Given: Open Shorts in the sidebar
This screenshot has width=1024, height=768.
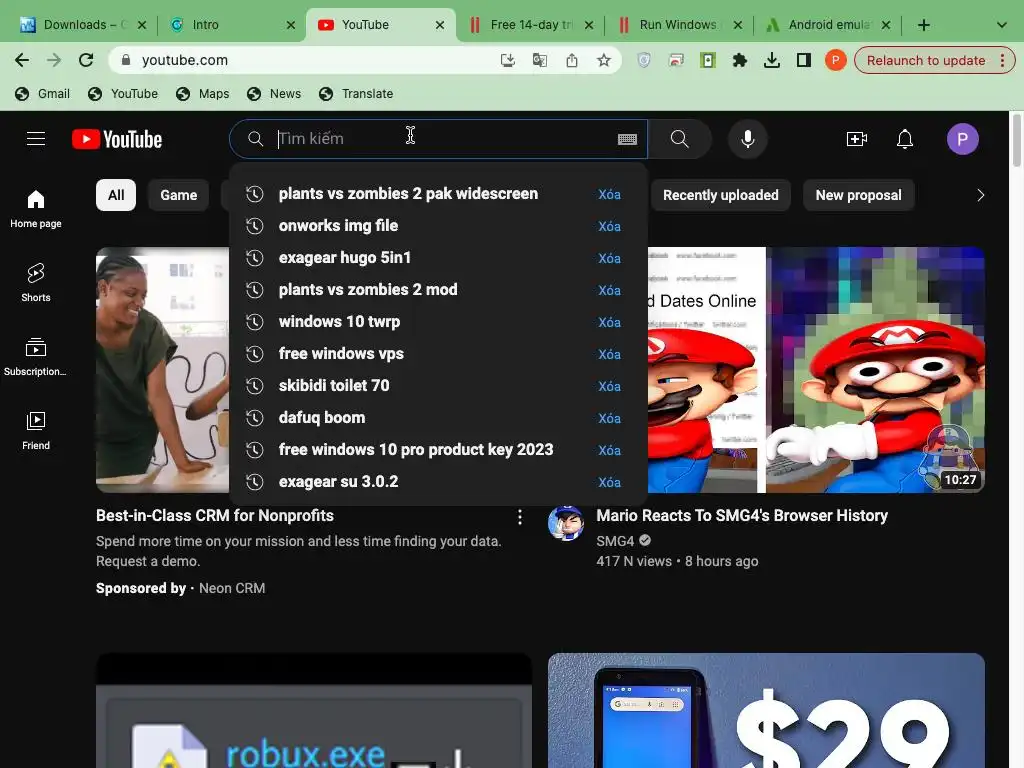Looking at the screenshot, I should pyautogui.click(x=36, y=283).
